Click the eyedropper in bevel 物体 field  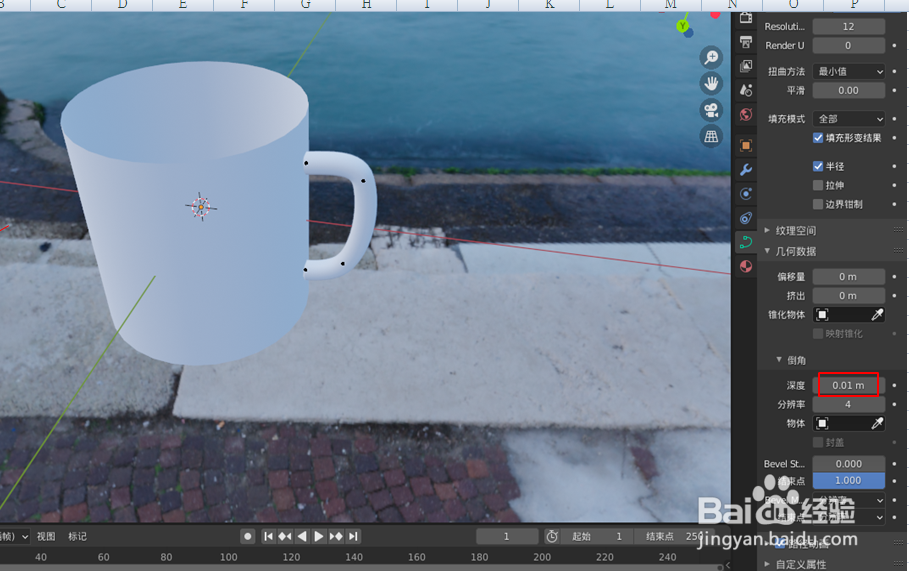[877, 423]
